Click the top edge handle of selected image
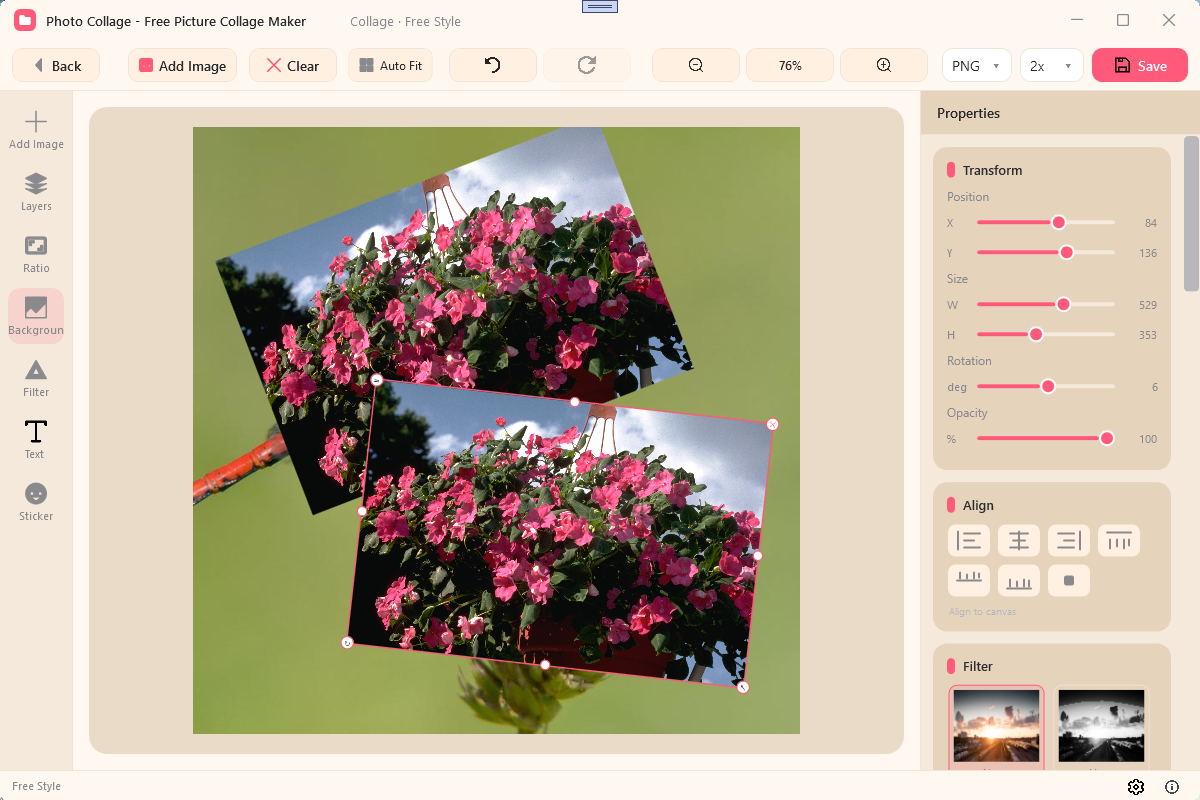The height and width of the screenshot is (800, 1200). point(575,402)
